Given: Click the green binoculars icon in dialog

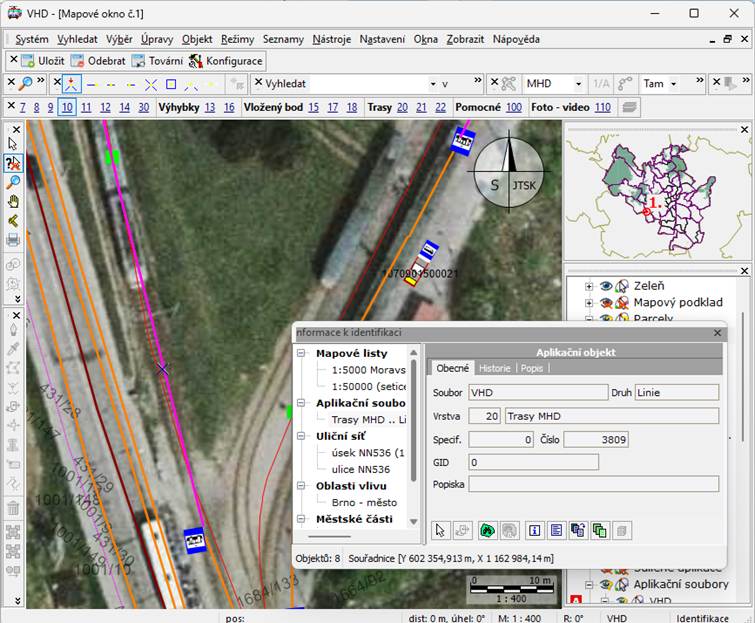Looking at the screenshot, I should point(487,530).
